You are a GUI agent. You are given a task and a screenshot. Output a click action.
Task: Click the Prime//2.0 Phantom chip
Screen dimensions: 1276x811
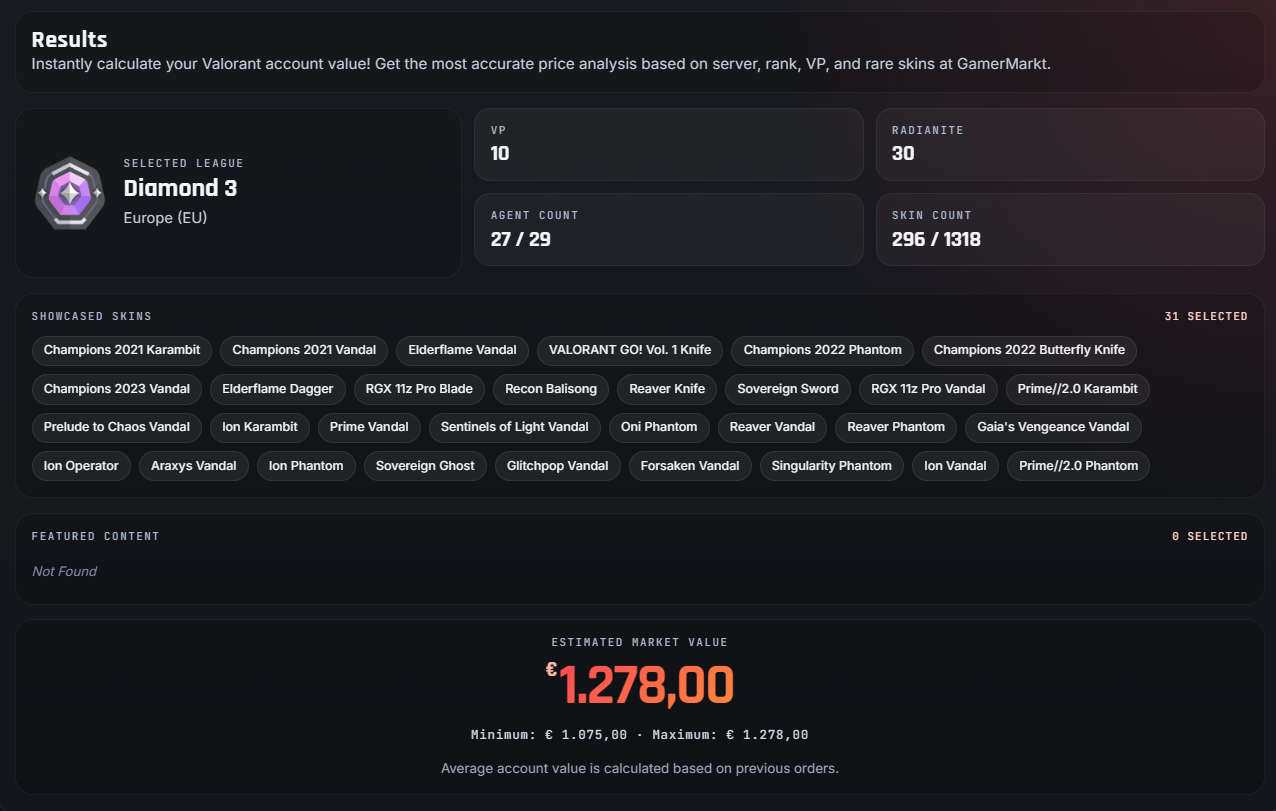pyautogui.click(x=1078, y=466)
